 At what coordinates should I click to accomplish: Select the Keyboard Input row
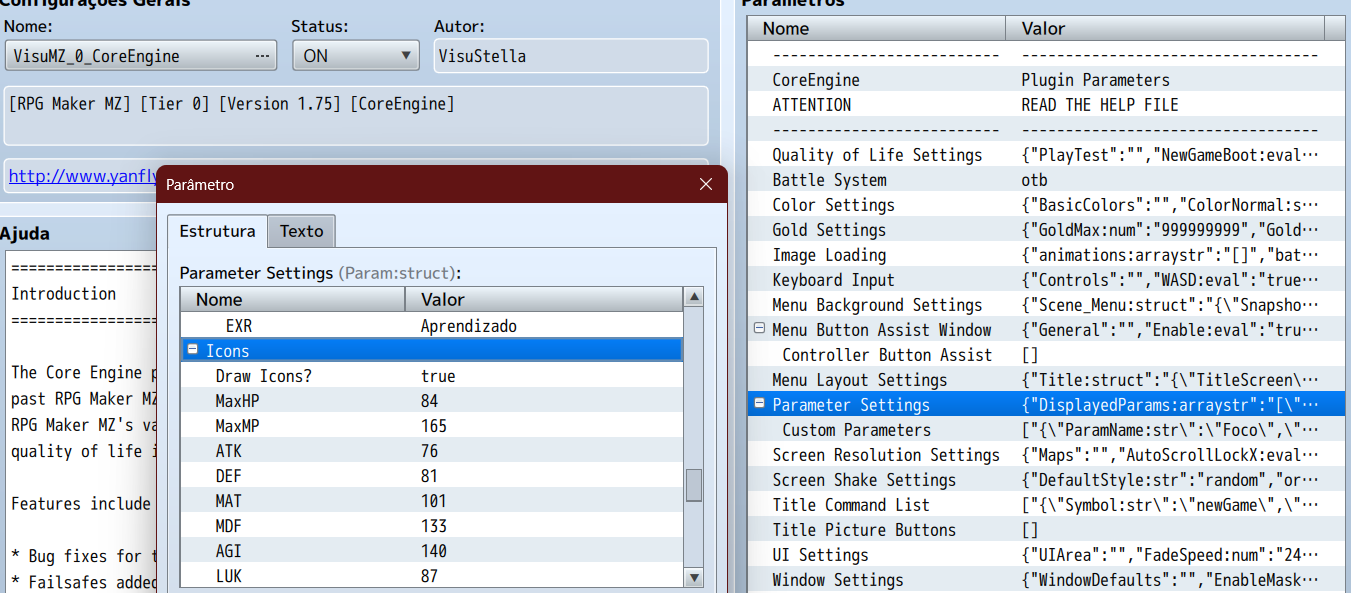pos(1046,280)
